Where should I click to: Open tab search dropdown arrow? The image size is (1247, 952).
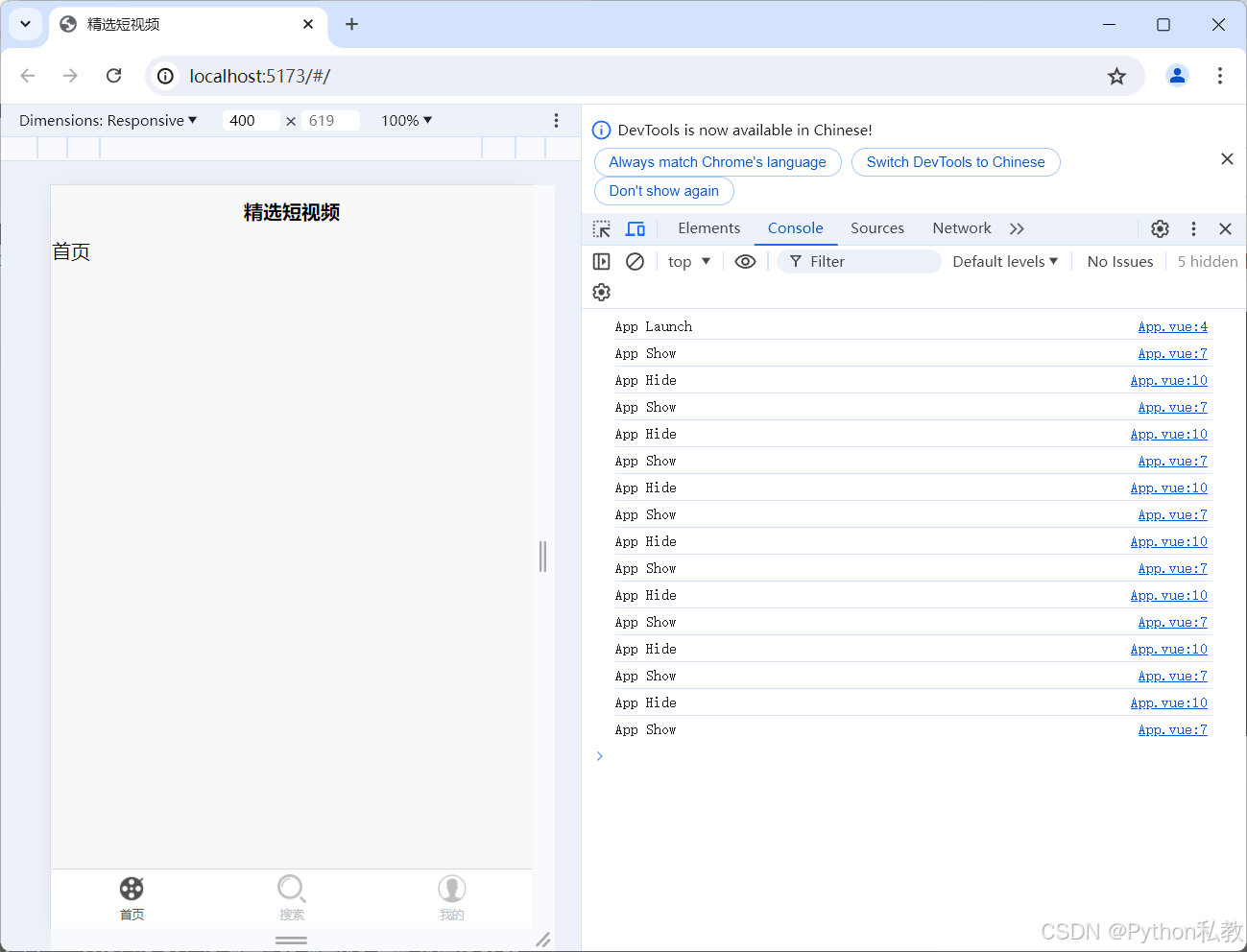coord(25,24)
